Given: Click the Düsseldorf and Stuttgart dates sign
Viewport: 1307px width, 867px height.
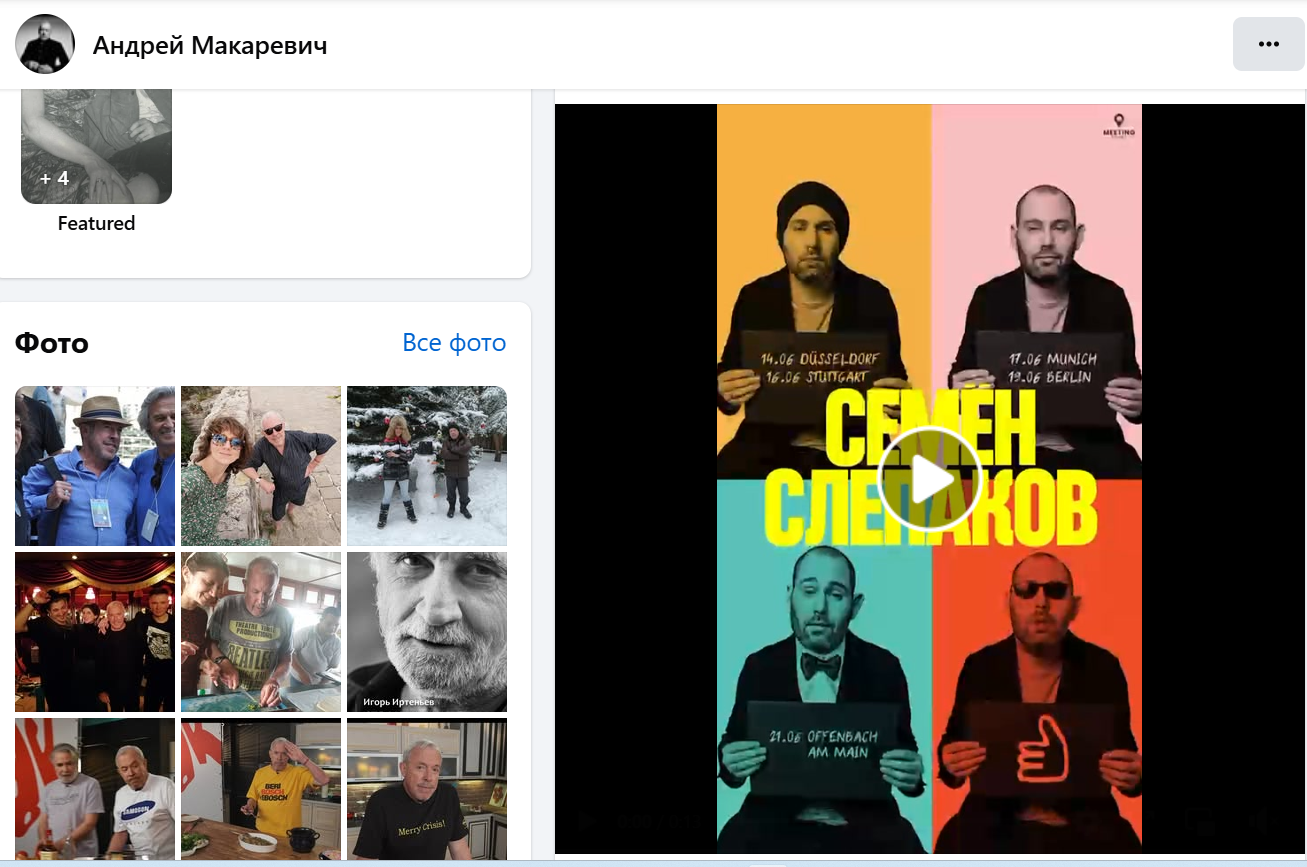Looking at the screenshot, I should click(x=813, y=368).
